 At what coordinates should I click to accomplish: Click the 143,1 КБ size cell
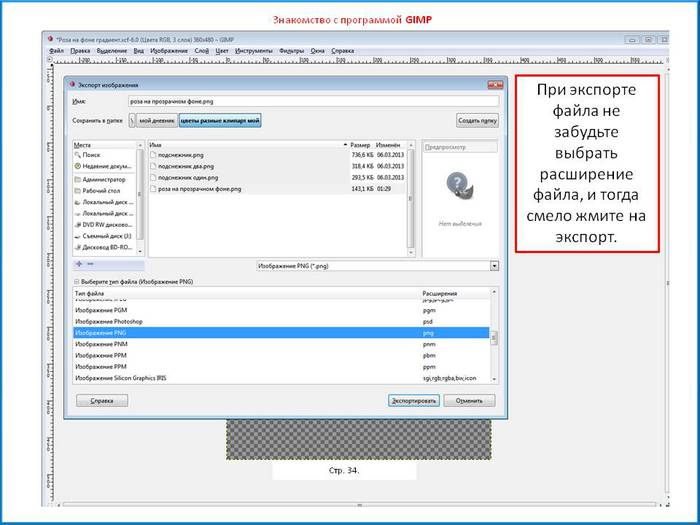click(362, 189)
